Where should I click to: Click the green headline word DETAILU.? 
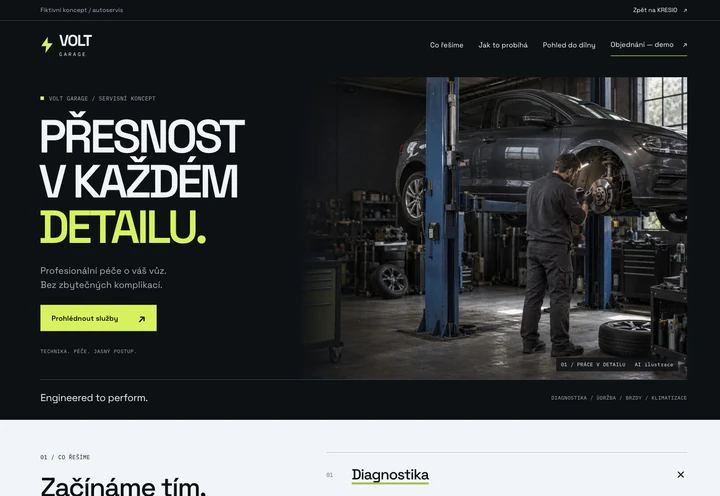point(123,227)
